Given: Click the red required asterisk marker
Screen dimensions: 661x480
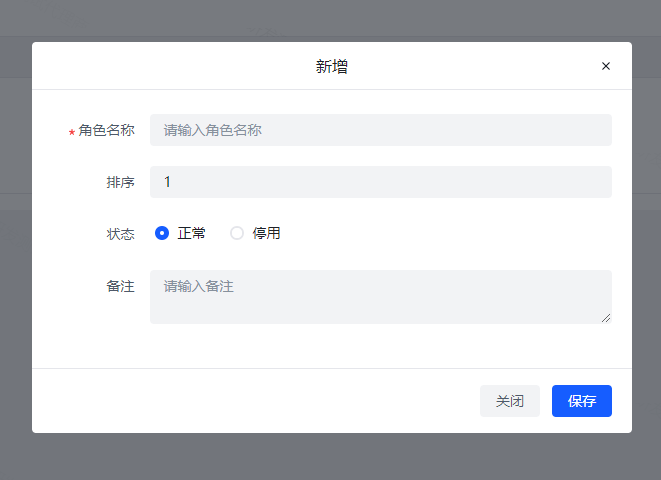Looking at the screenshot, I should click(x=71, y=133).
